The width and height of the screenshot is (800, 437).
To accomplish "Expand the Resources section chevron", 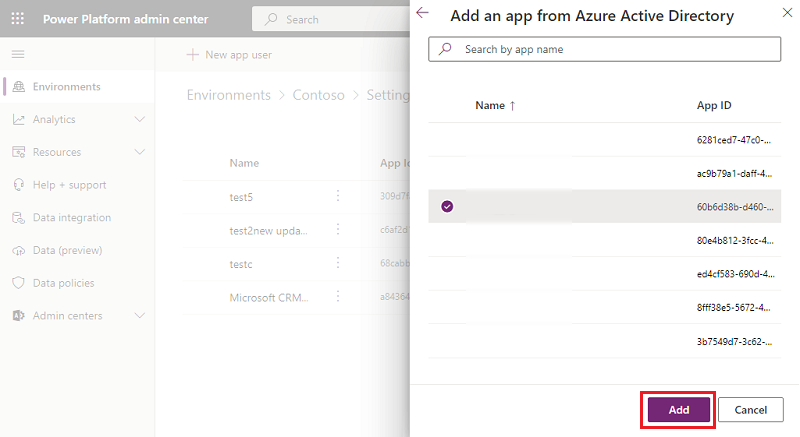I will tap(139, 152).
